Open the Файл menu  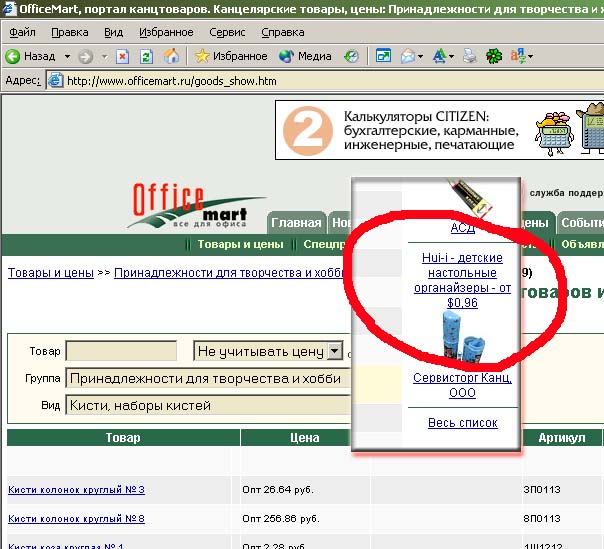(x=21, y=32)
